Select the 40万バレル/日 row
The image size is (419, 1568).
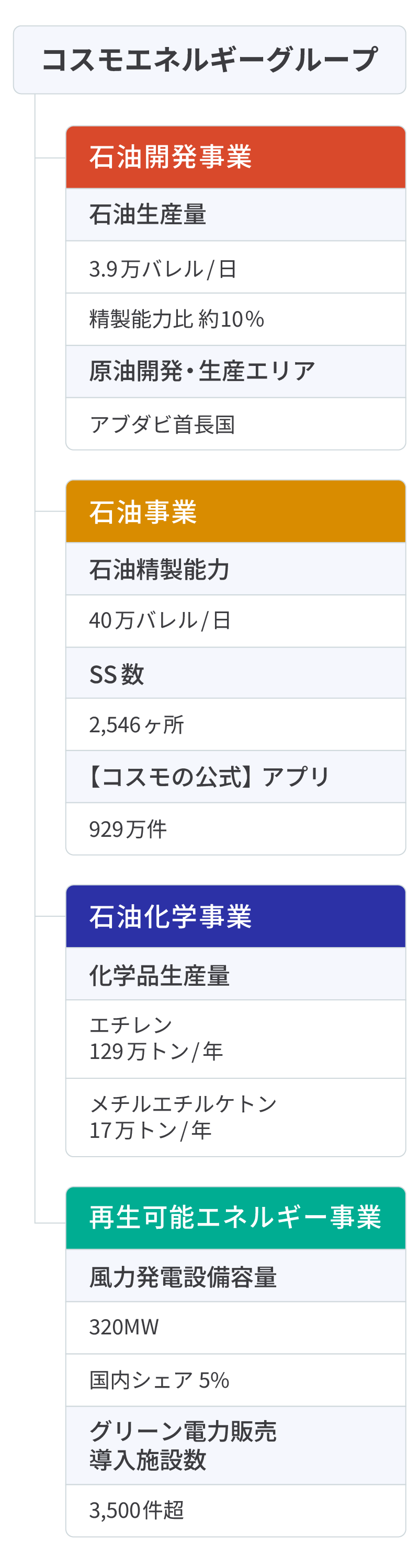[x=236, y=621]
